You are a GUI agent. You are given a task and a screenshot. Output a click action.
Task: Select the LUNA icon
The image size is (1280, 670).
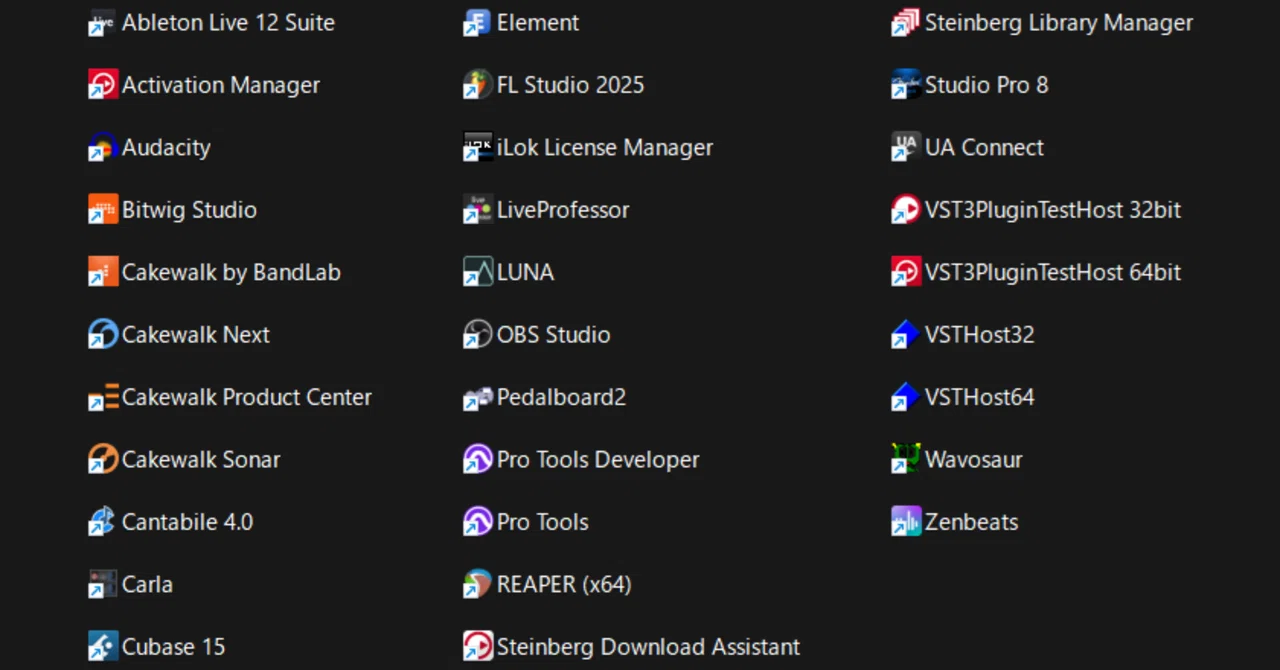click(x=477, y=272)
